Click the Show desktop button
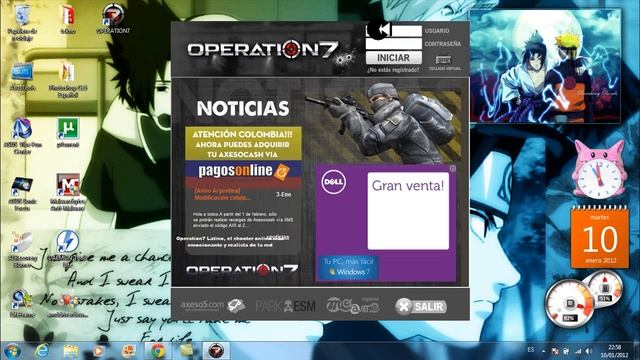 [x=637, y=351]
